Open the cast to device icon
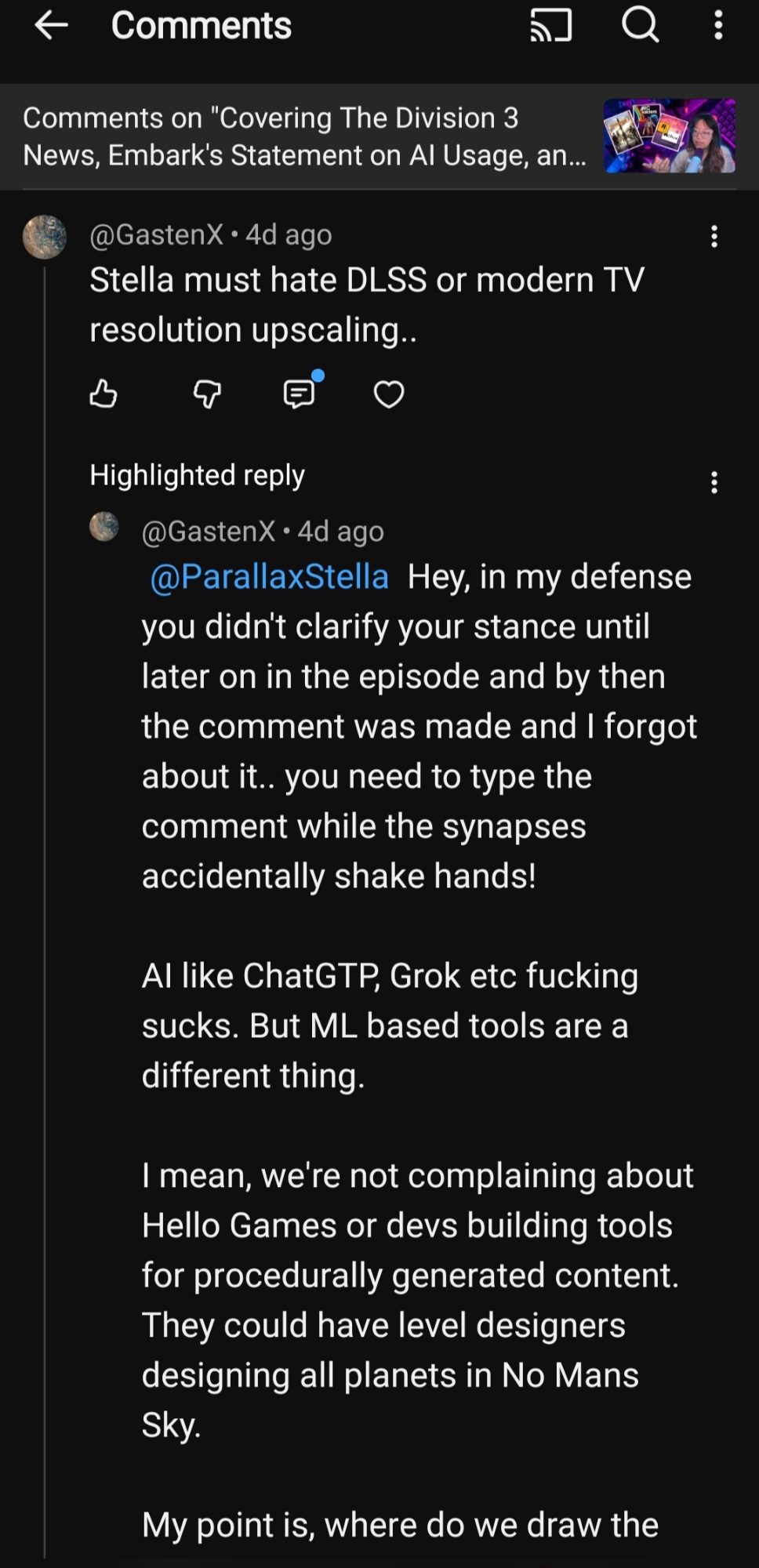759x1568 pixels. tap(550, 26)
